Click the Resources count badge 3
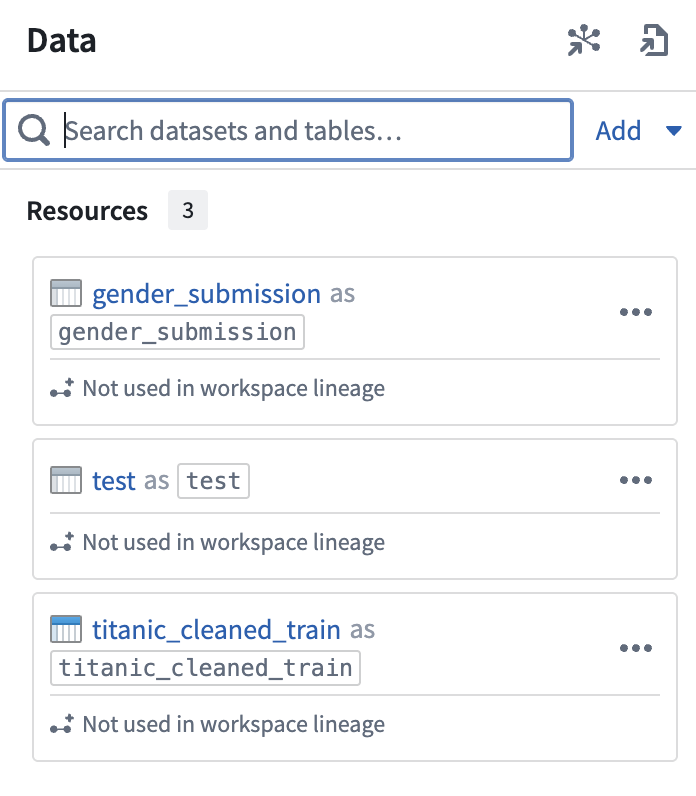This screenshot has height=796, width=696. 188,210
